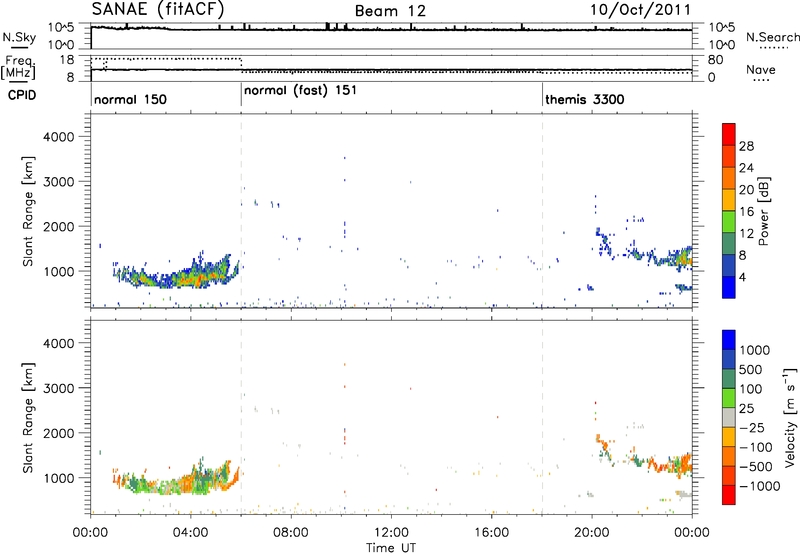Click the 08:00 time tick label
The image size is (800, 554).
(291, 533)
